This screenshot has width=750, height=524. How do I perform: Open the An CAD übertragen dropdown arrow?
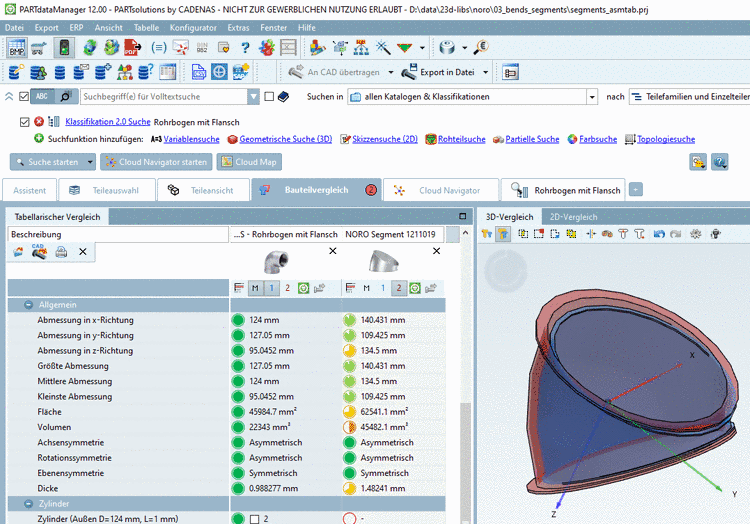click(x=391, y=72)
